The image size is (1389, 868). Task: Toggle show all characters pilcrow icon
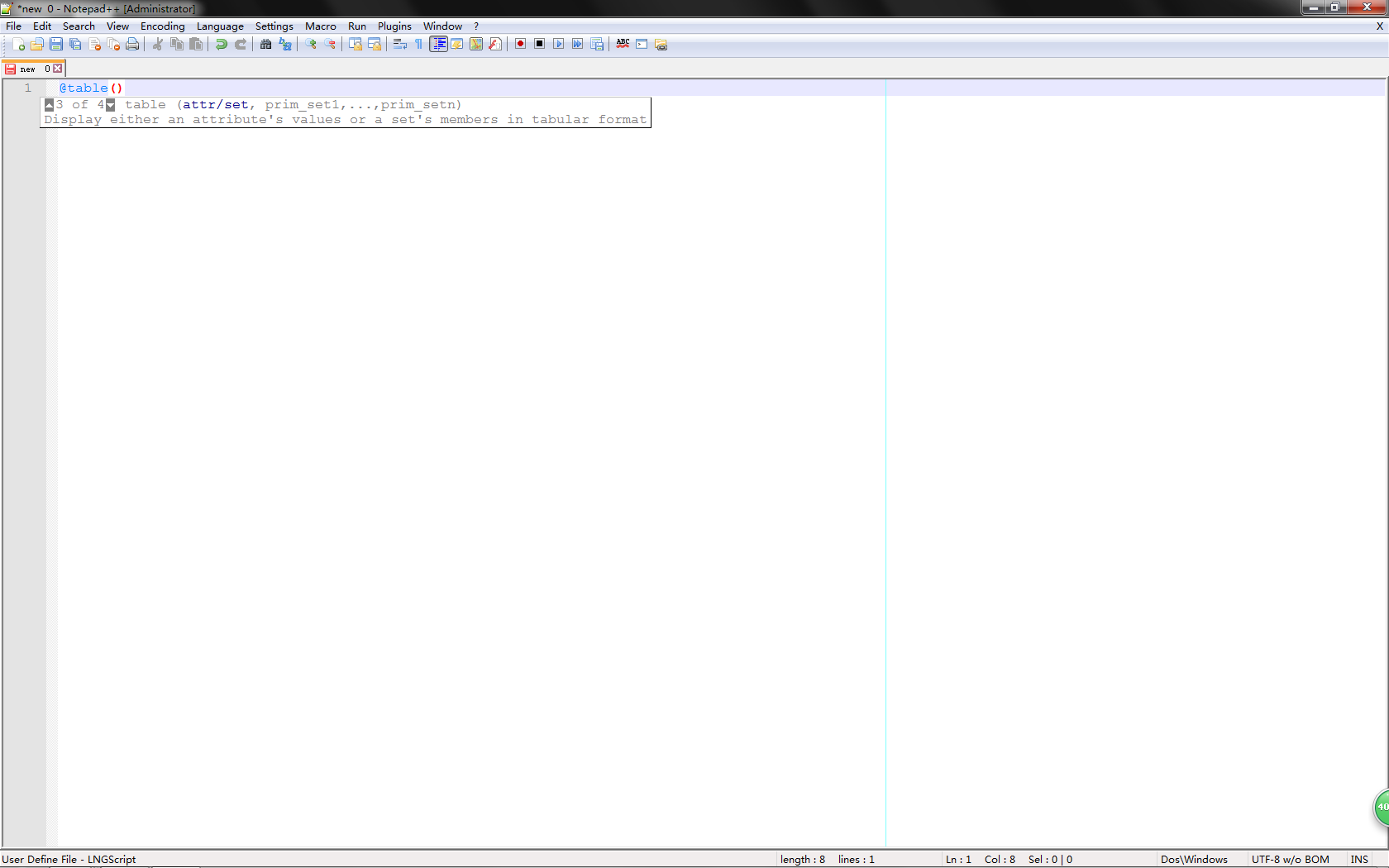coord(418,44)
